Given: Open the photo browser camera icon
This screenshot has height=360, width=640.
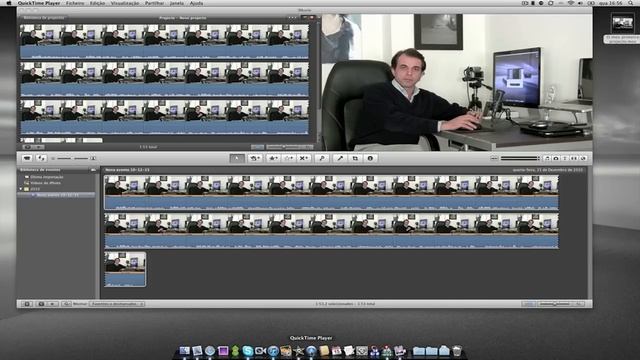Looking at the screenshot, I should tap(556, 158).
